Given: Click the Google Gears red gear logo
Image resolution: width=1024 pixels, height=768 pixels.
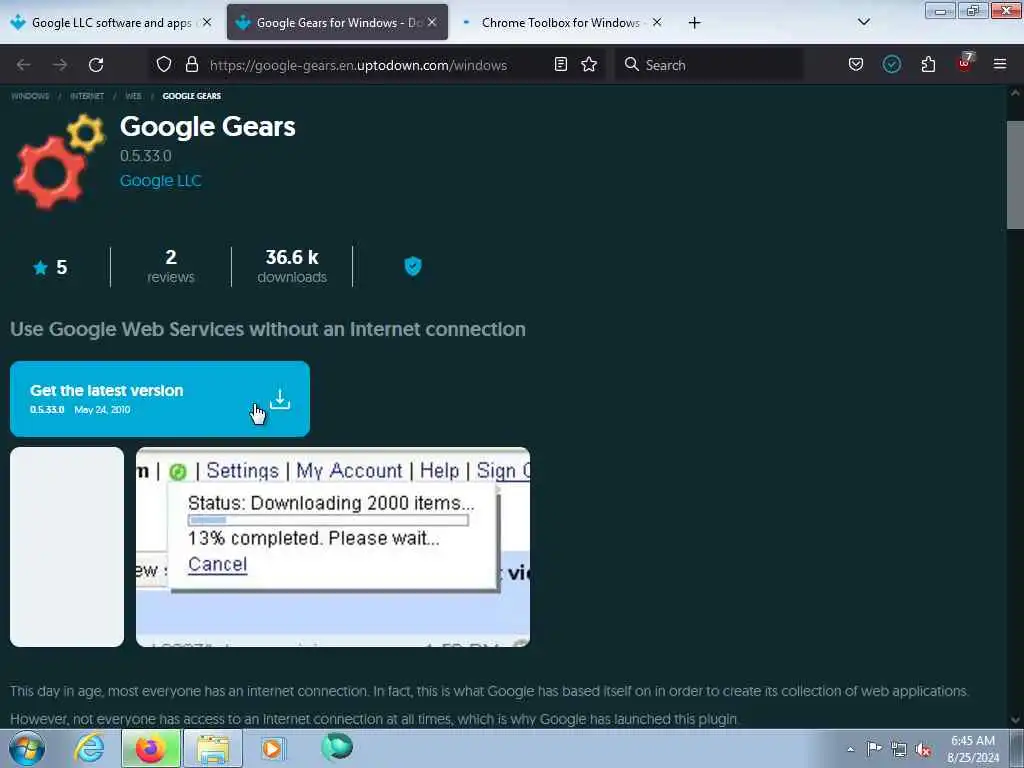Looking at the screenshot, I should pos(58,163).
